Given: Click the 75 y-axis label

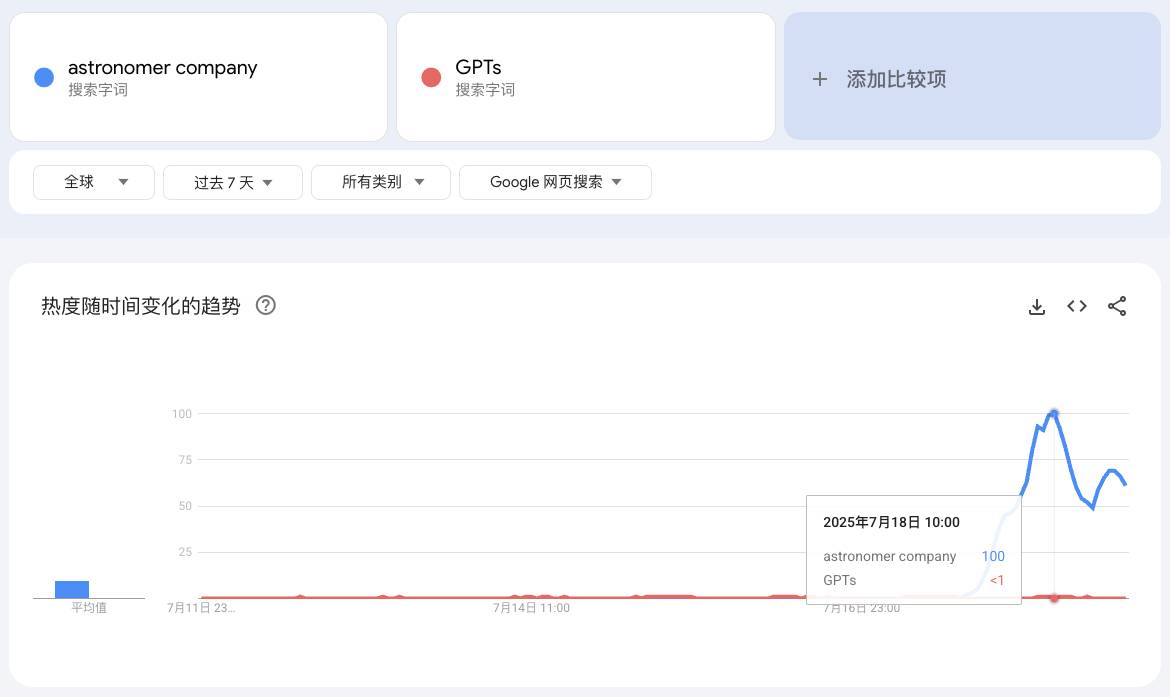Looking at the screenshot, I should pyautogui.click(x=185, y=460).
